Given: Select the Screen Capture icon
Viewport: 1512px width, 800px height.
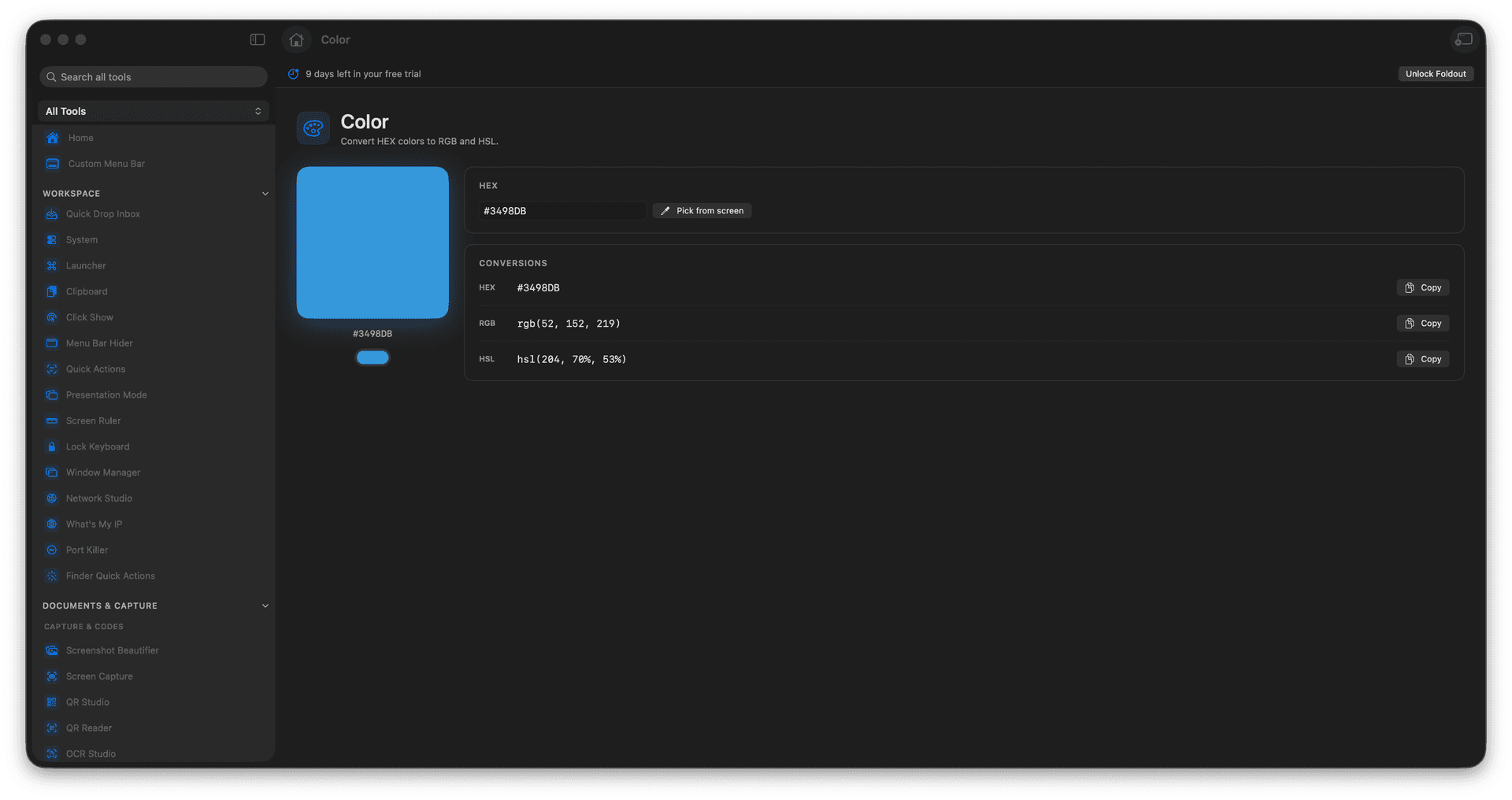Looking at the screenshot, I should pyautogui.click(x=52, y=676).
